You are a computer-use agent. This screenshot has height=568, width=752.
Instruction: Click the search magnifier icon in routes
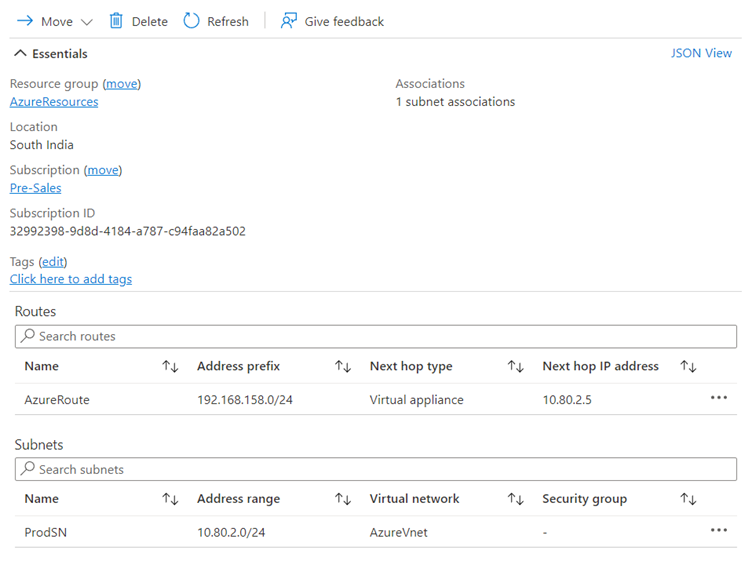(28, 335)
